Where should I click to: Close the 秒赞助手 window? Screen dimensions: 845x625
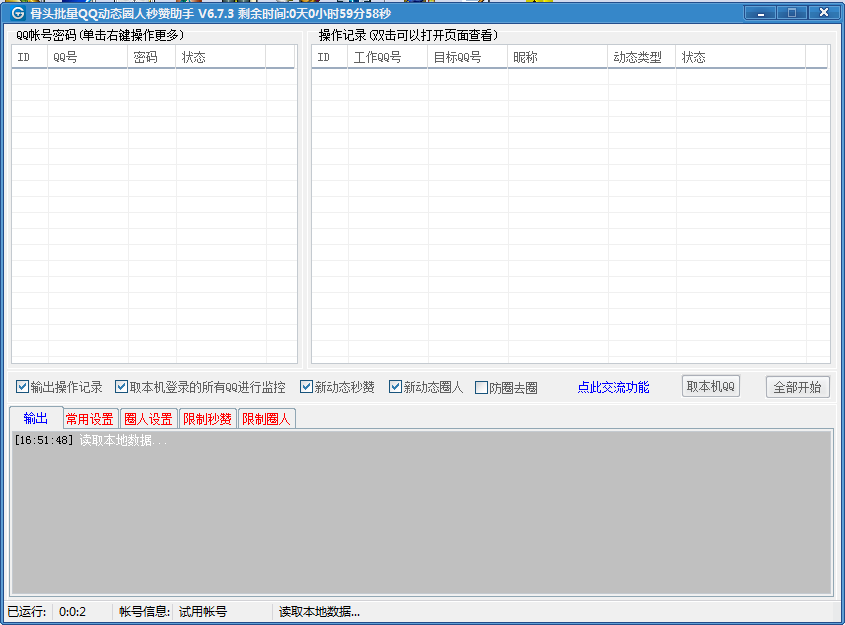pyautogui.click(x=823, y=13)
